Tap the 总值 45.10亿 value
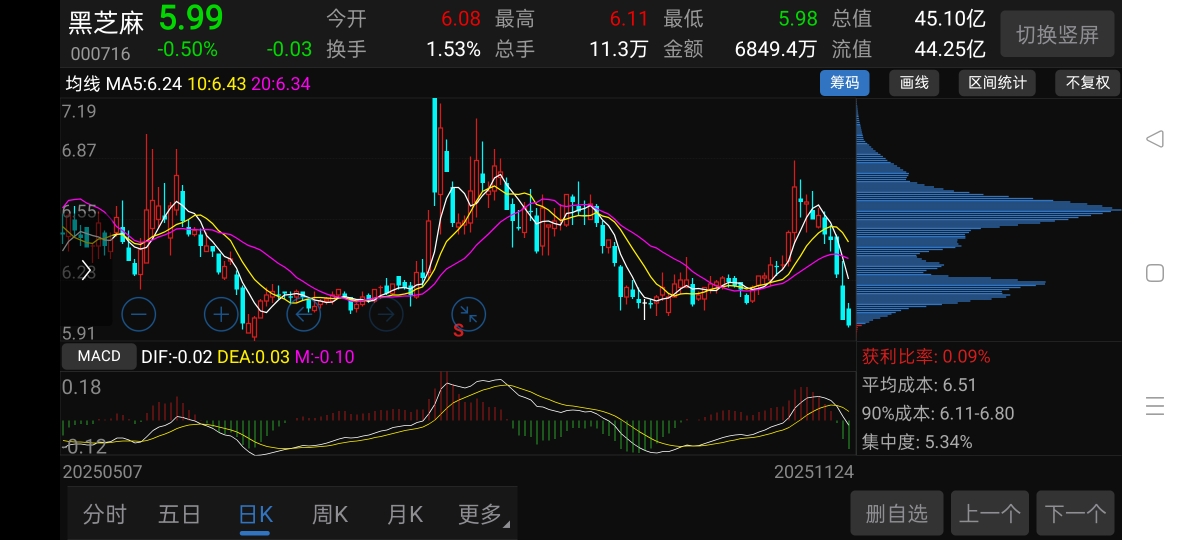The image size is (1188, 540). [x=950, y=18]
